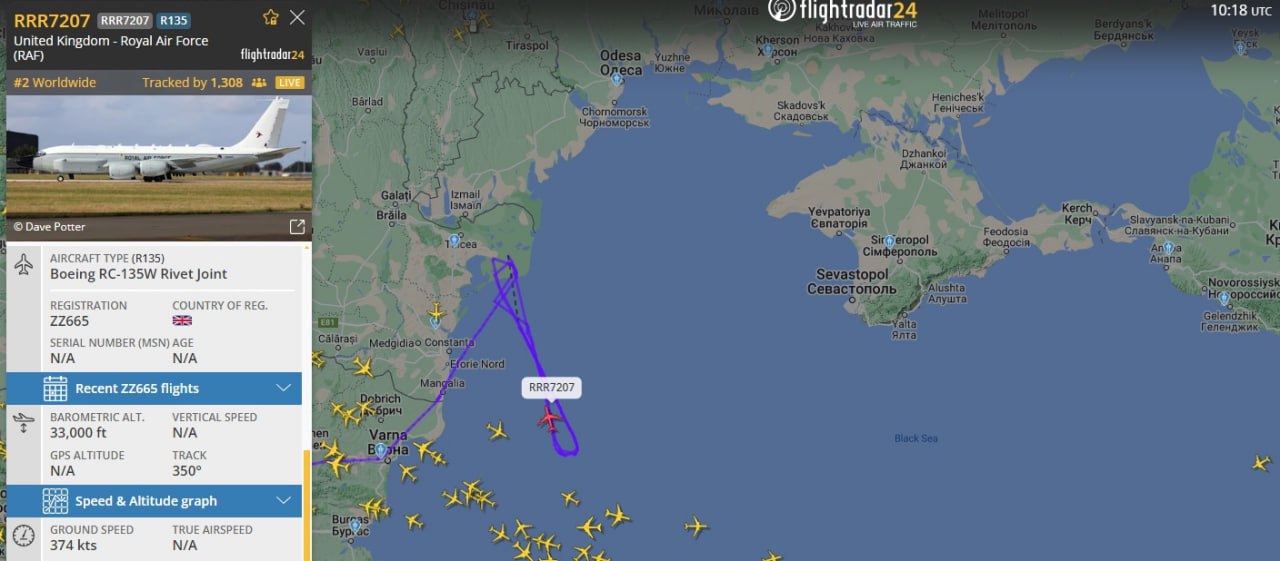Click the RRR7207 map label callout
The height and width of the screenshot is (561, 1280).
pyautogui.click(x=549, y=388)
